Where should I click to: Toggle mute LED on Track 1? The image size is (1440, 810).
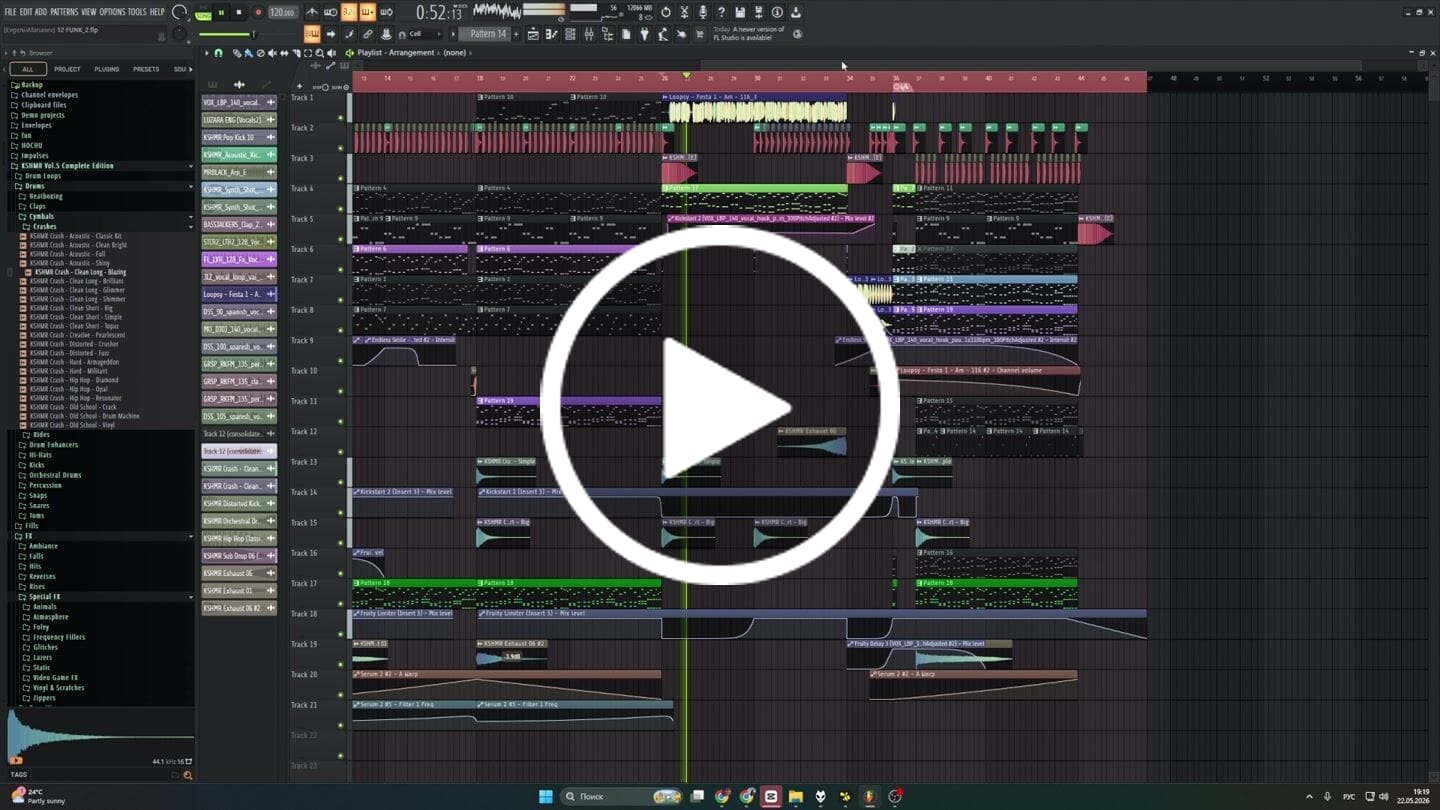click(341, 118)
